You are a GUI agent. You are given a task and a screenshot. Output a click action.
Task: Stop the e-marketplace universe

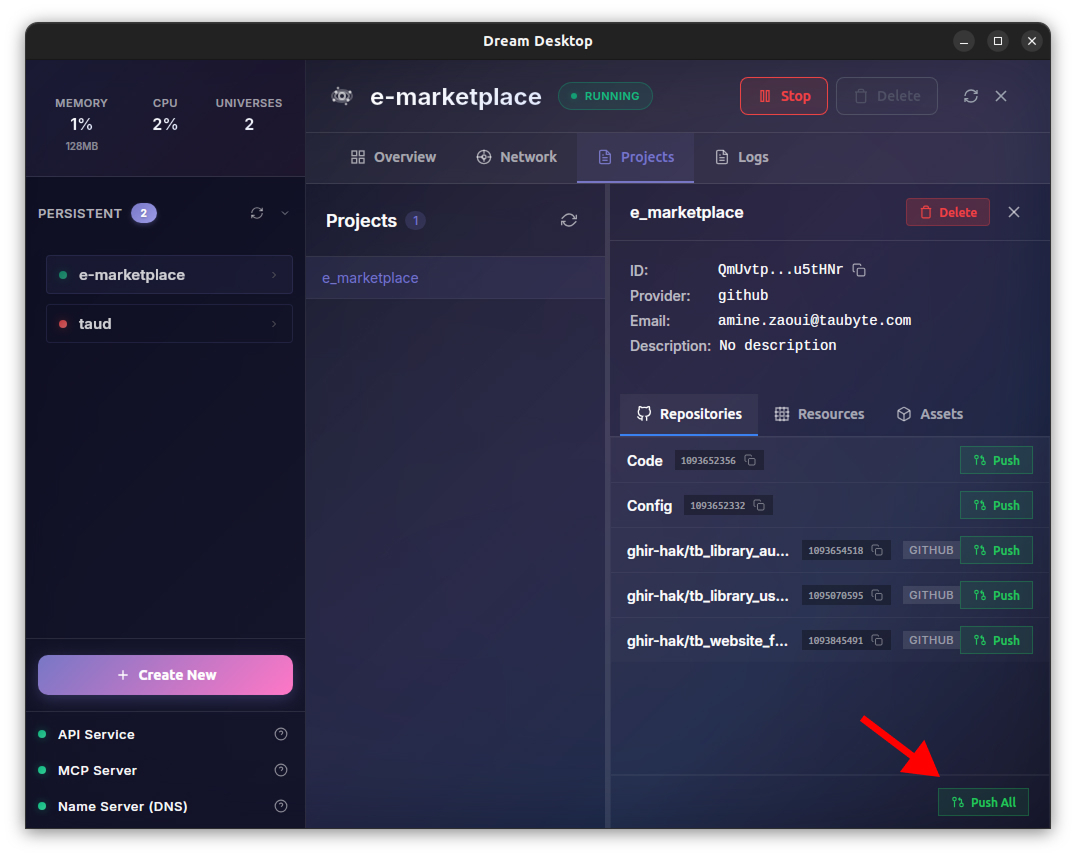click(783, 96)
